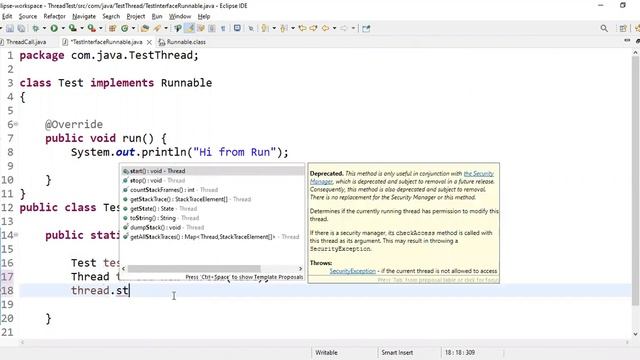Collapse the fold marker at line 6
This screenshot has width=640, height=360.
tap(16, 124)
